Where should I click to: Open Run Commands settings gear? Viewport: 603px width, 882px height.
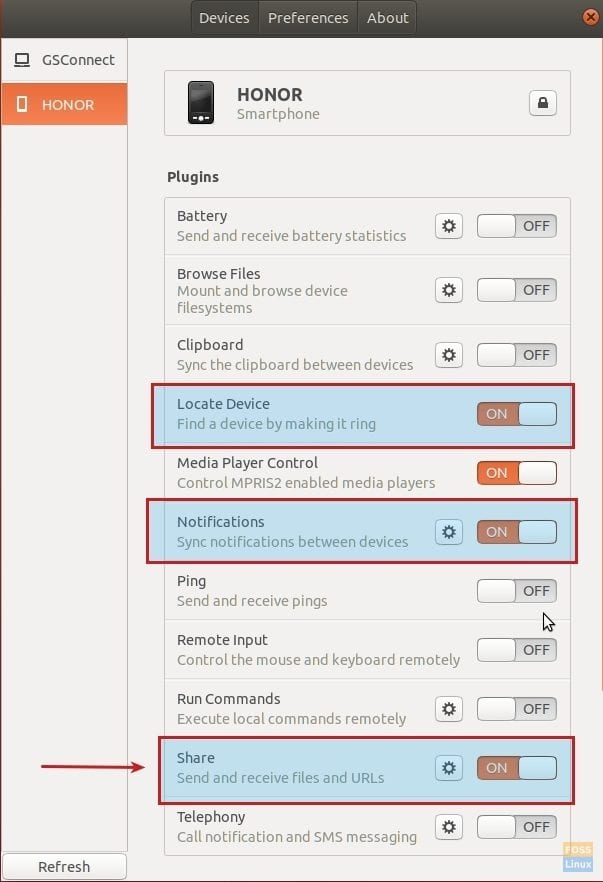(449, 709)
